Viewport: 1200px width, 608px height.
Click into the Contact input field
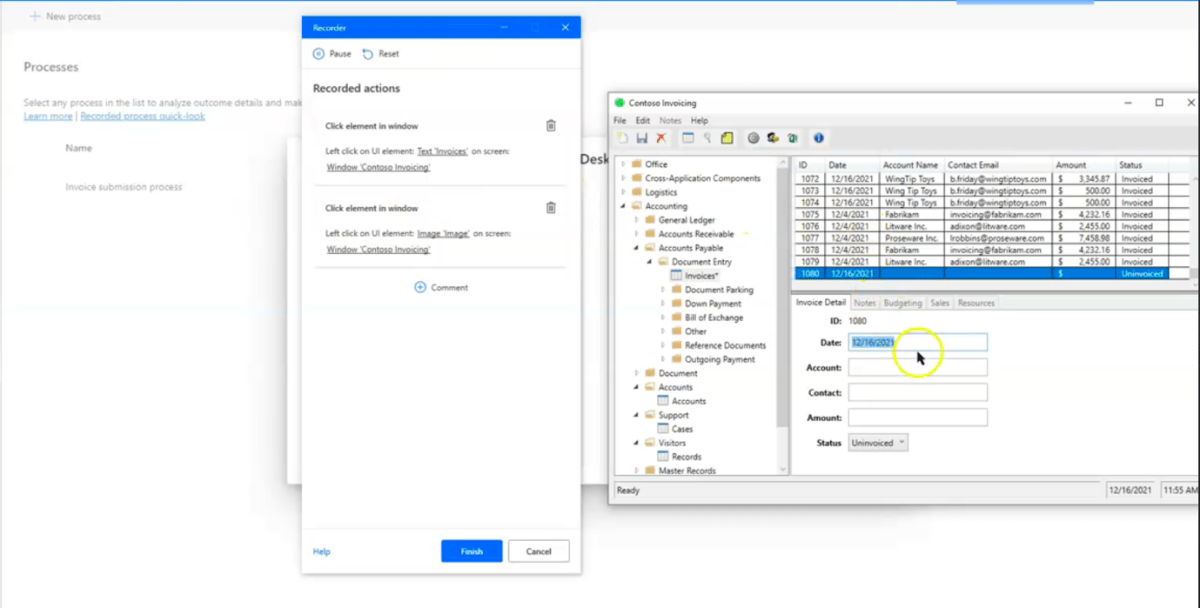(917, 393)
